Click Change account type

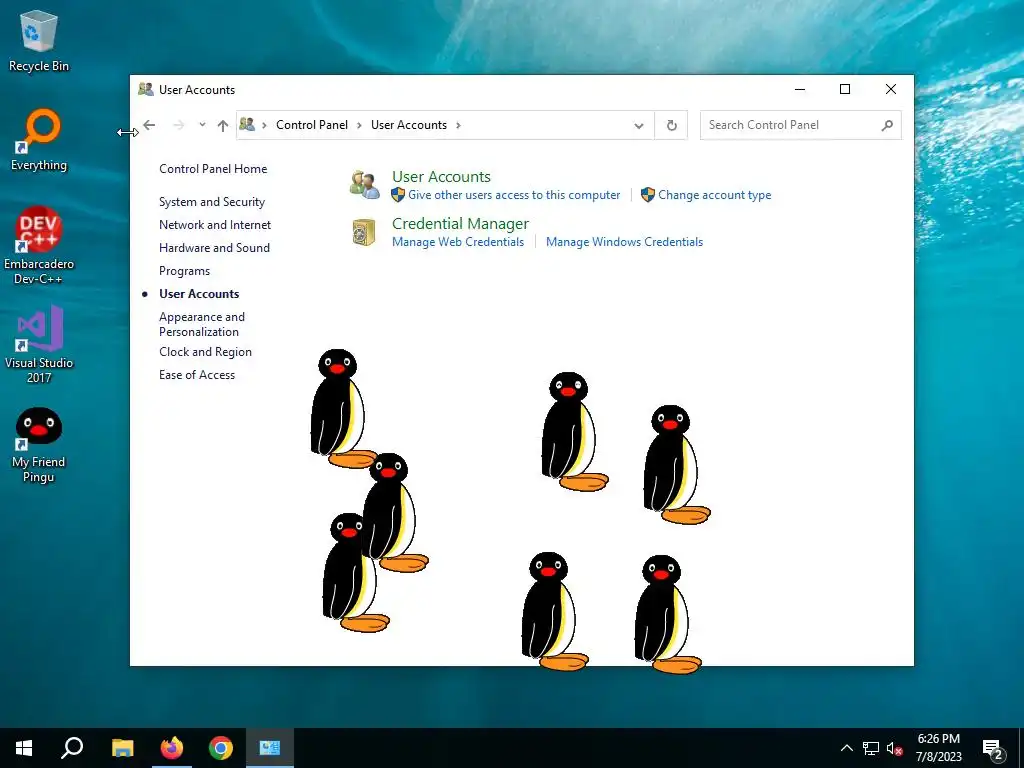click(714, 195)
